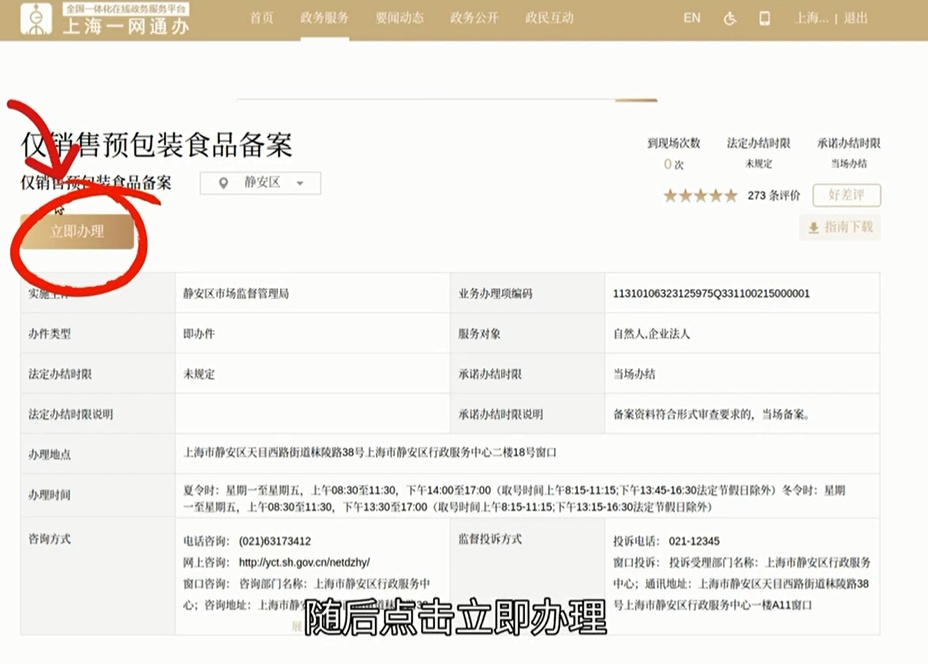Select the 政务服务 navigation tab

(324, 18)
